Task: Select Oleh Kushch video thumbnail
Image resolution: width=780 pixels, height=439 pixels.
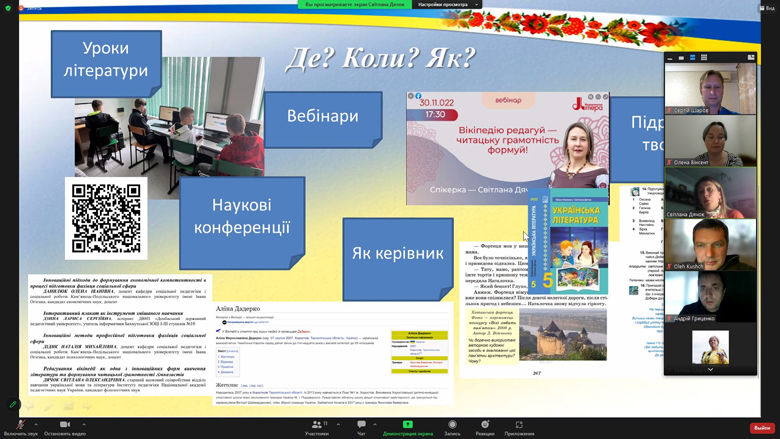Action: (x=710, y=245)
